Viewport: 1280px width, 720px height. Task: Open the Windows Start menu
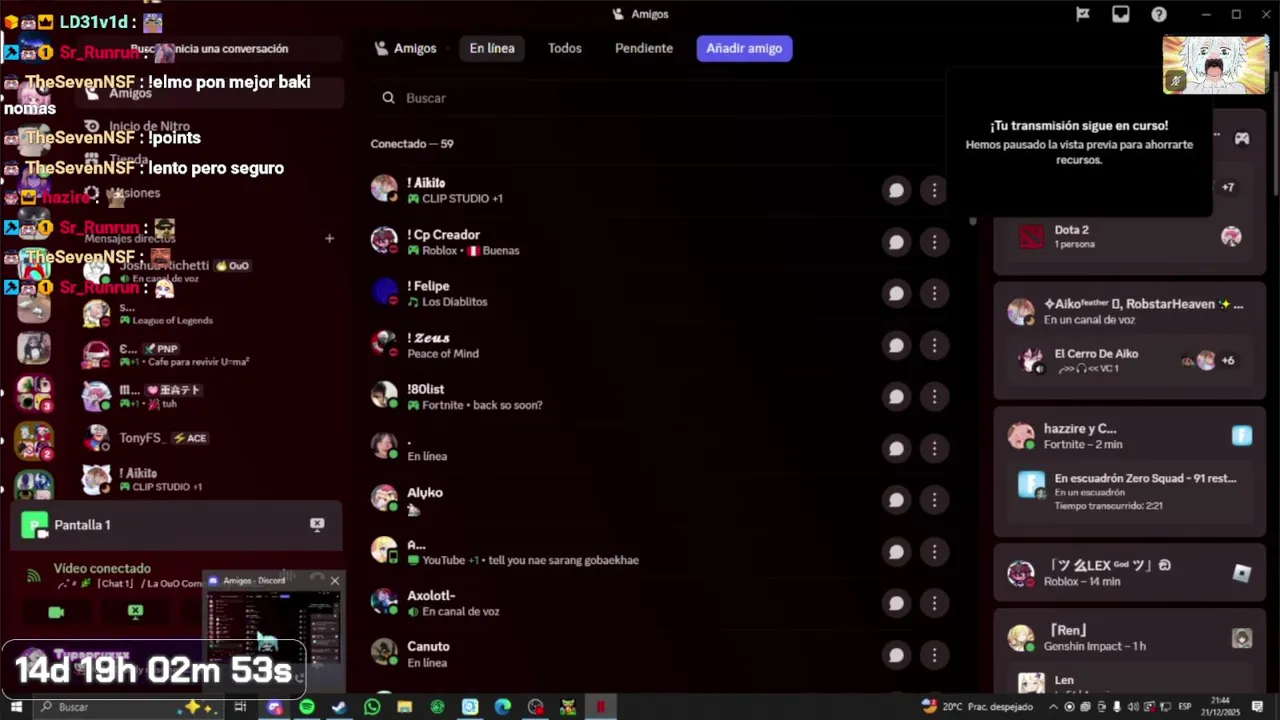[x=16, y=707]
